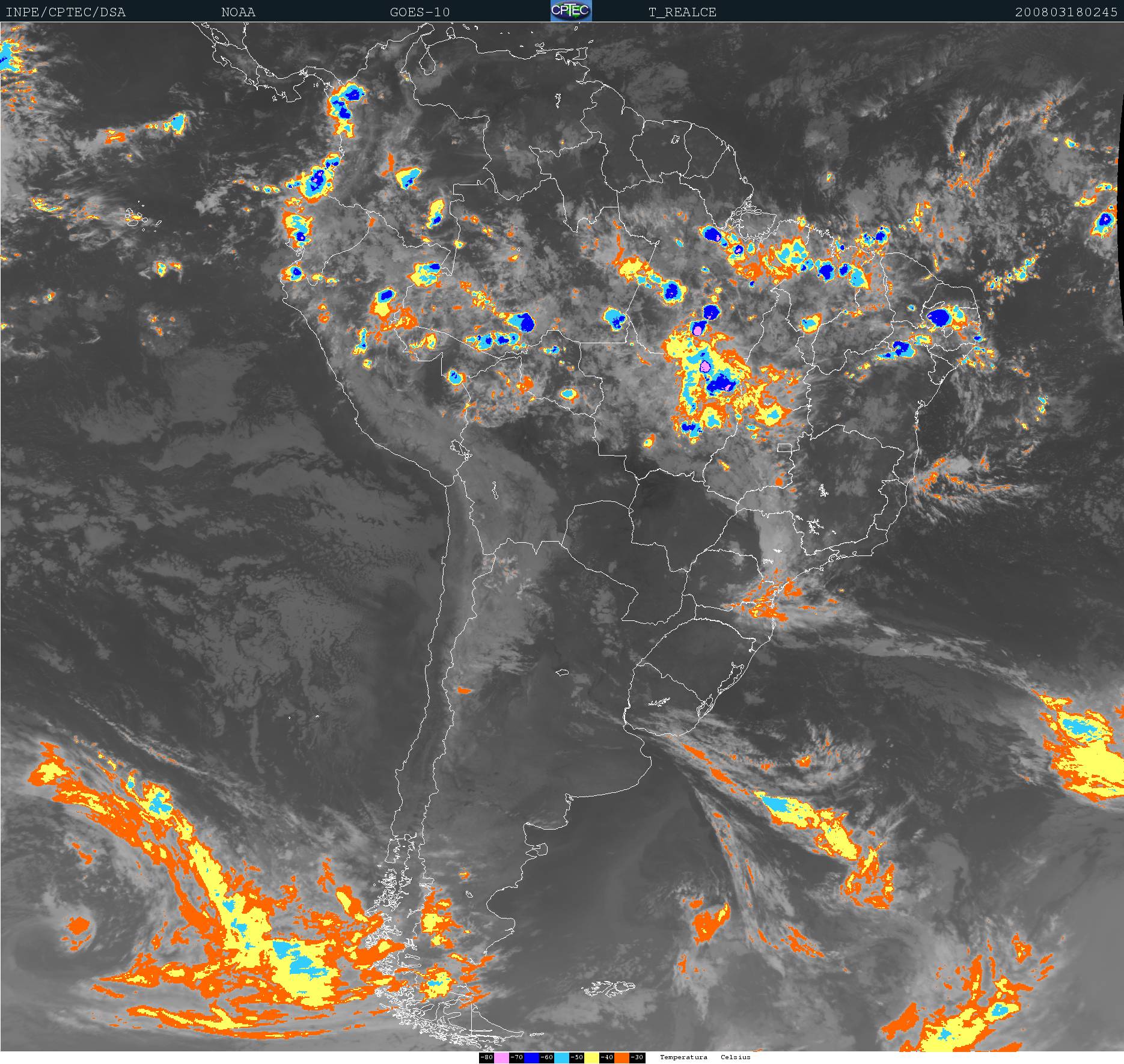1124x1064 pixels.
Task: Select the GOES-10 satellite label
Action: tap(420, 12)
